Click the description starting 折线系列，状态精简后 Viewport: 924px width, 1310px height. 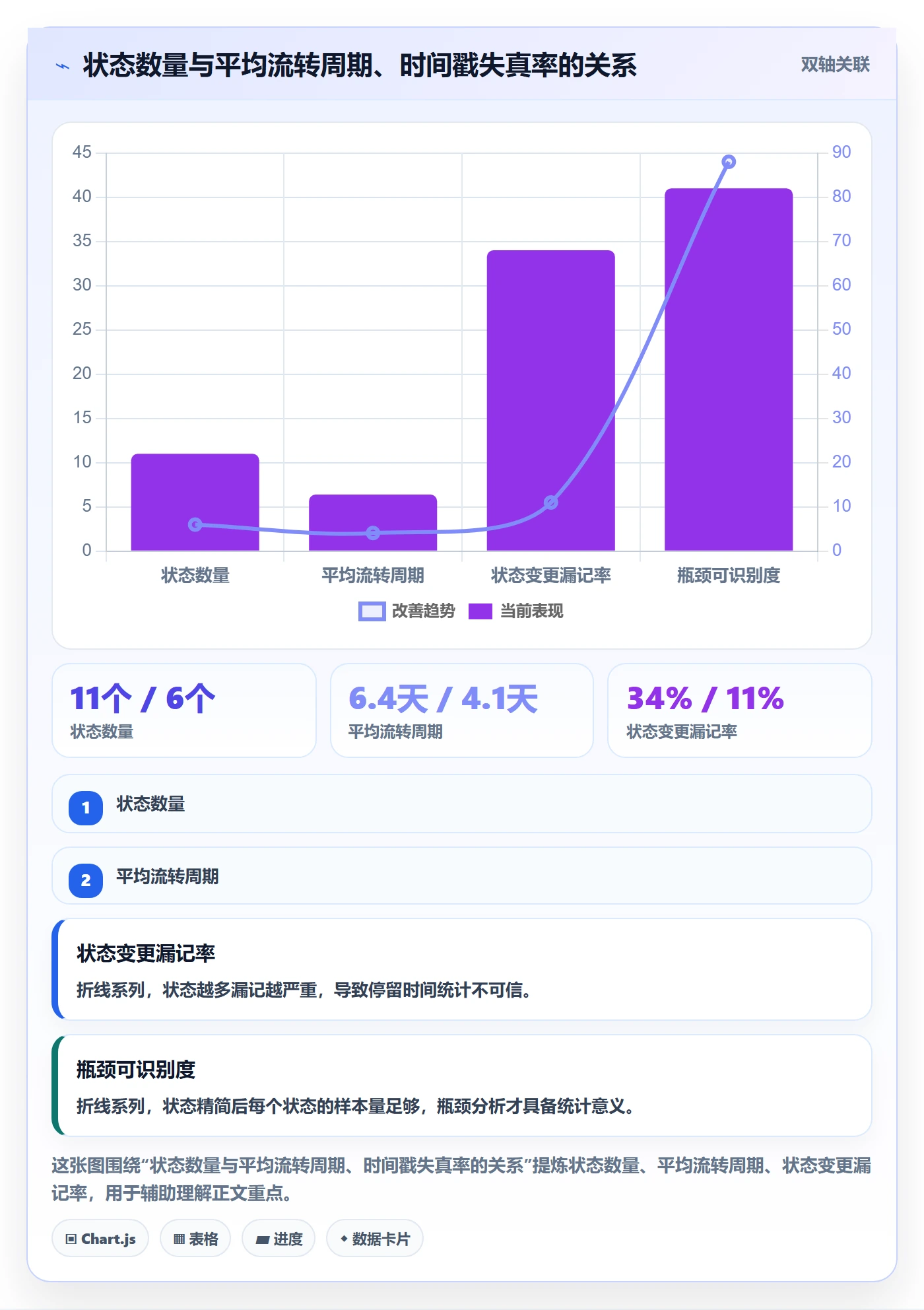[356, 1106]
